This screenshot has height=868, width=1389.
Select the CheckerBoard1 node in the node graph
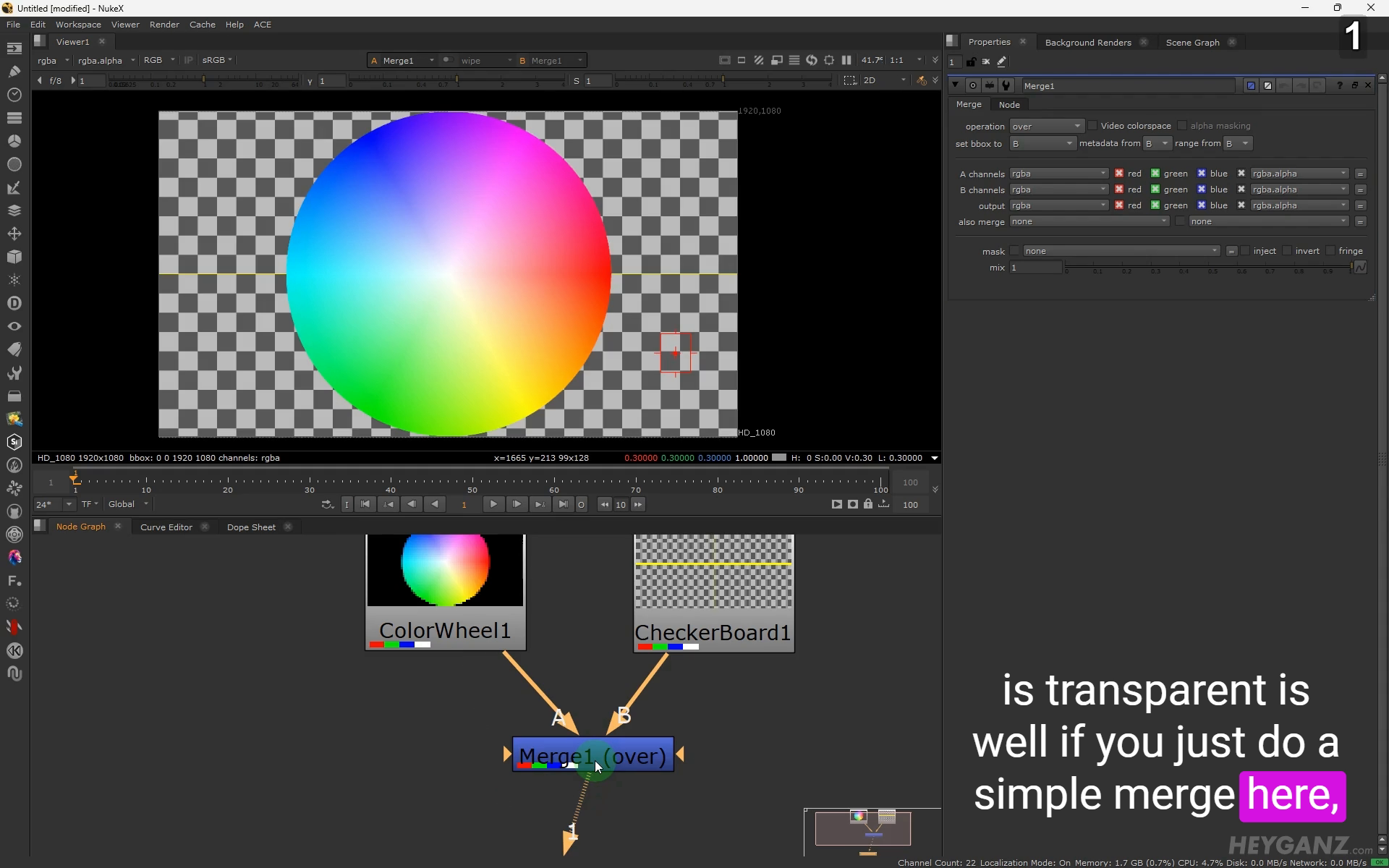pyautogui.click(x=713, y=632)
